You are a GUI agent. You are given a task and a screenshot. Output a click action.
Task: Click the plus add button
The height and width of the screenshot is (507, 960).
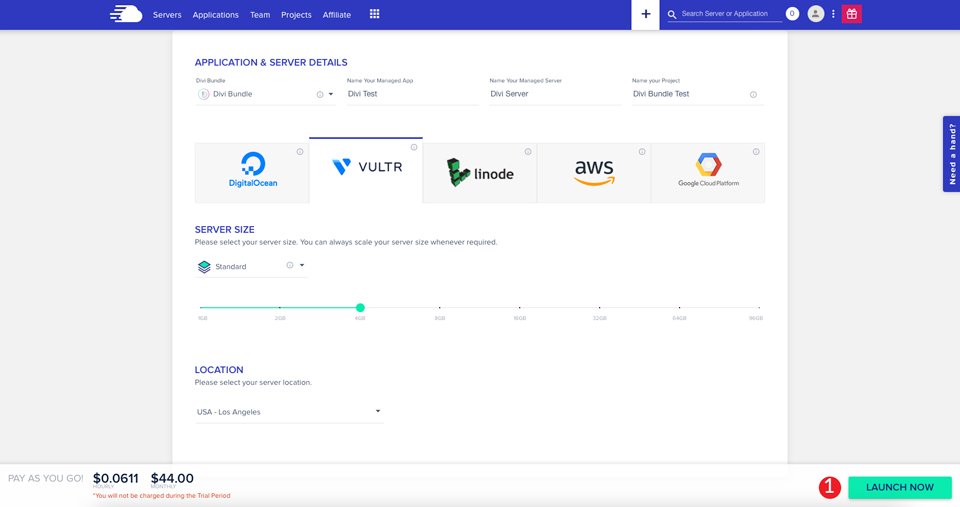[x=645, y=14]
